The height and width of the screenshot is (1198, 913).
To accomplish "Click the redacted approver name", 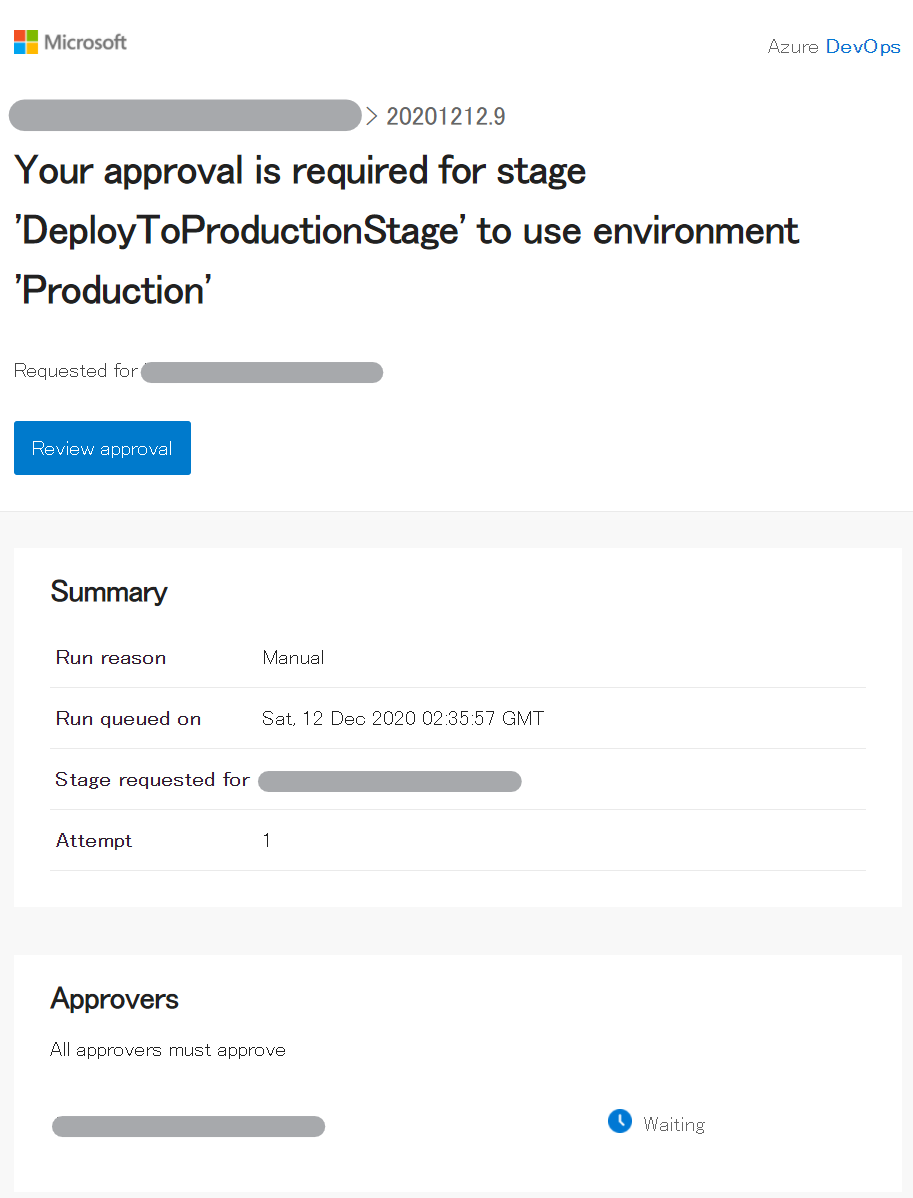I will (188, 1127).
